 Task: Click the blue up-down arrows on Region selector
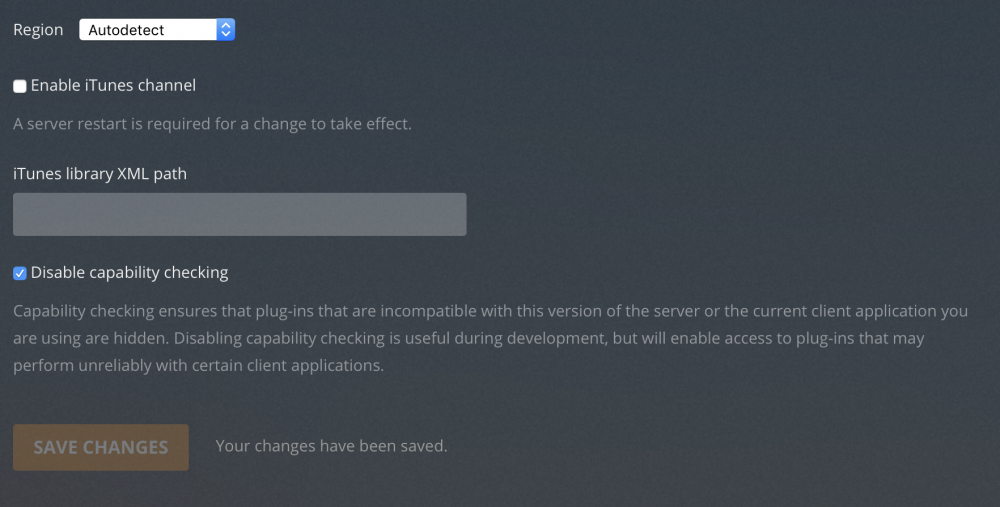click(225, 29)
